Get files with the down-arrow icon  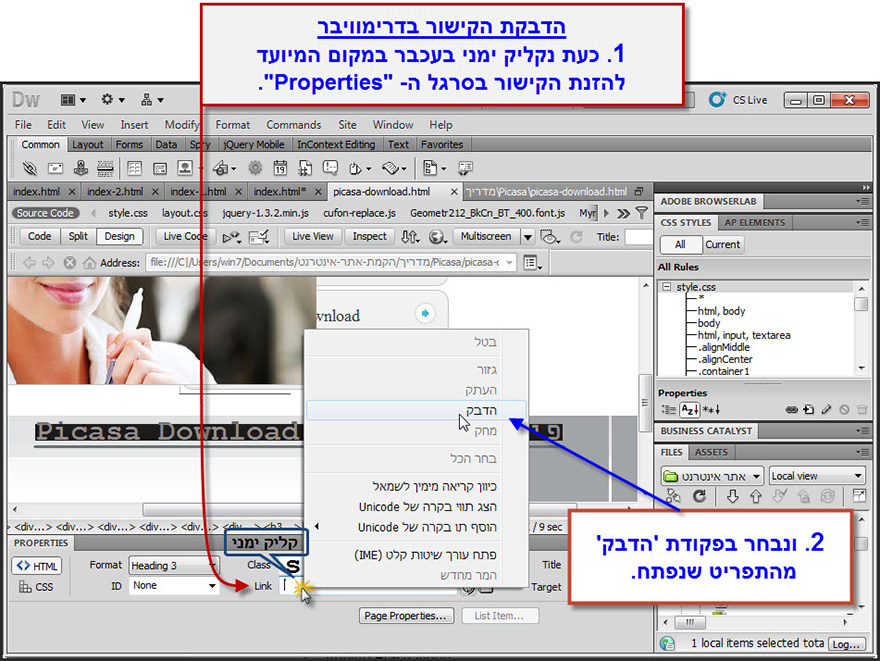[x=732, y=496]
